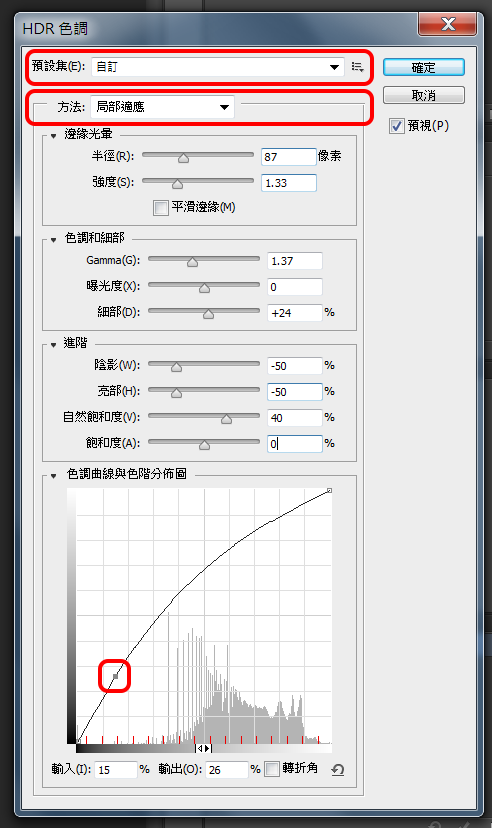Click the 輸入(I) field showing 15
The height and width of the screenshot is (828, 492).
click(116, 770)
